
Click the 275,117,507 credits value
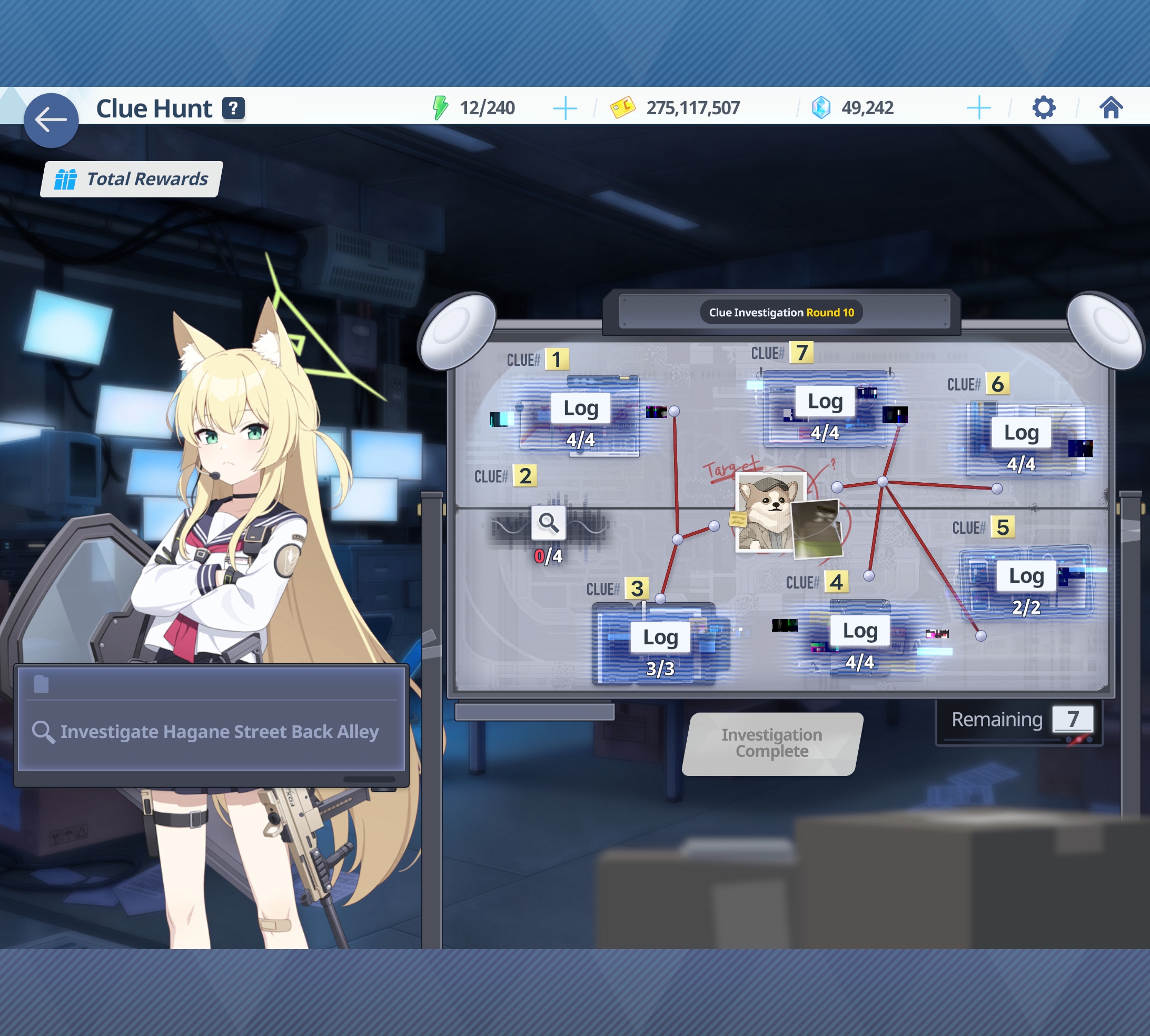[693, 107]
